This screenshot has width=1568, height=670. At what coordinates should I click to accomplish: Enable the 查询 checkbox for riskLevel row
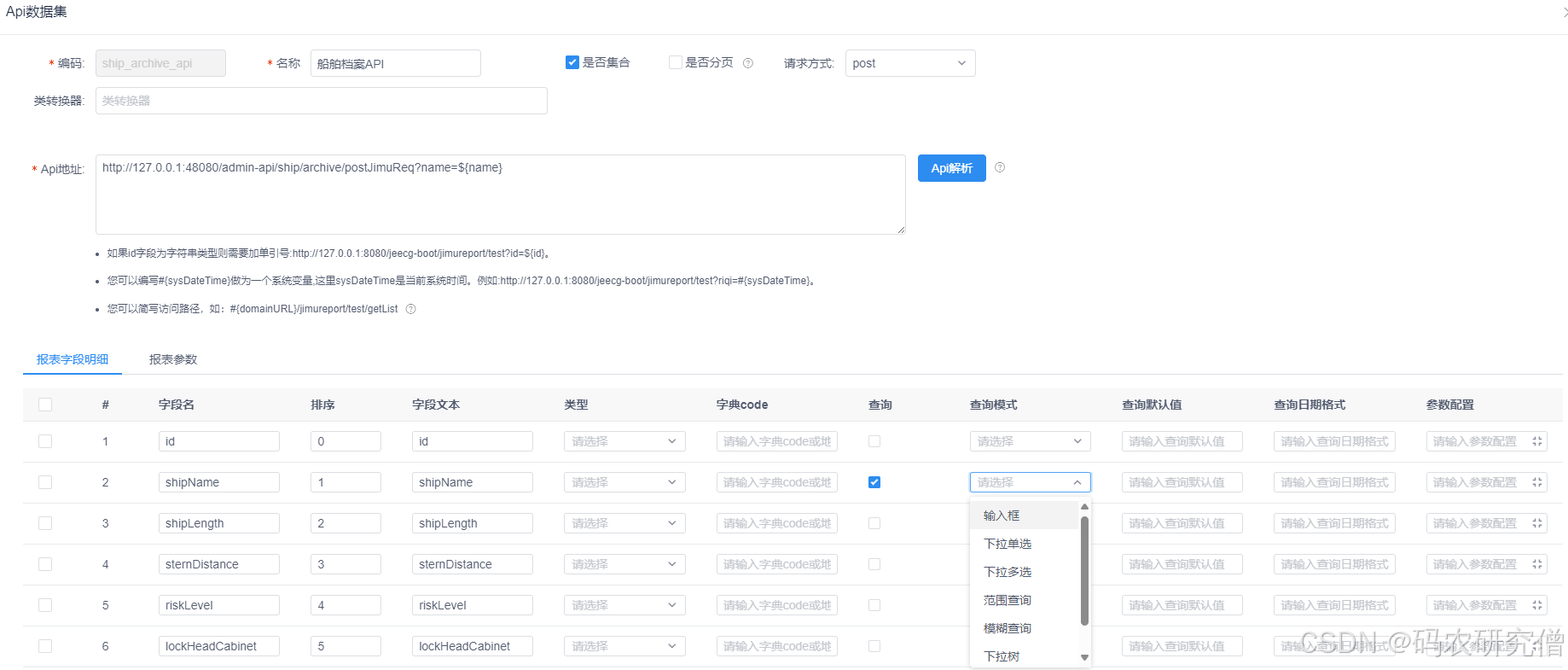(874, 605)
